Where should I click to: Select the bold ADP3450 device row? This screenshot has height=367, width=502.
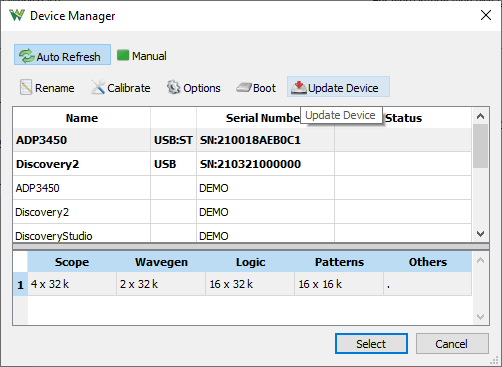pos(242,140)
